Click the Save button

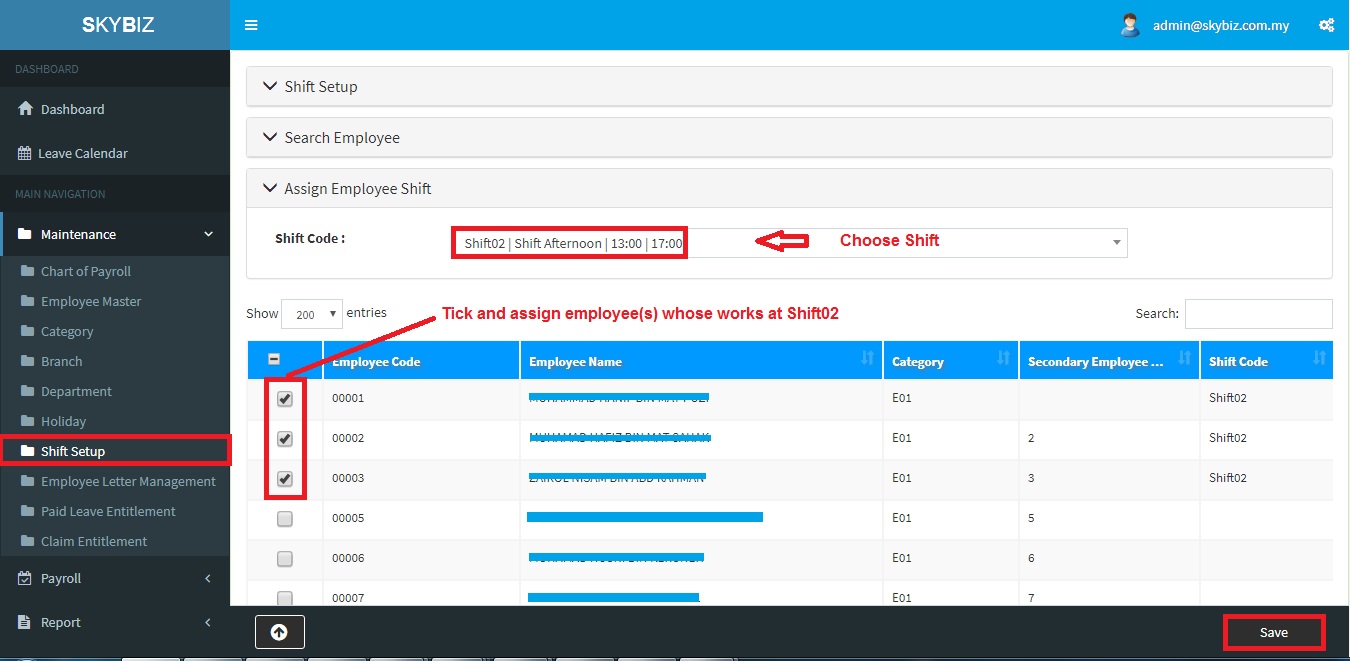point(1274,633)
